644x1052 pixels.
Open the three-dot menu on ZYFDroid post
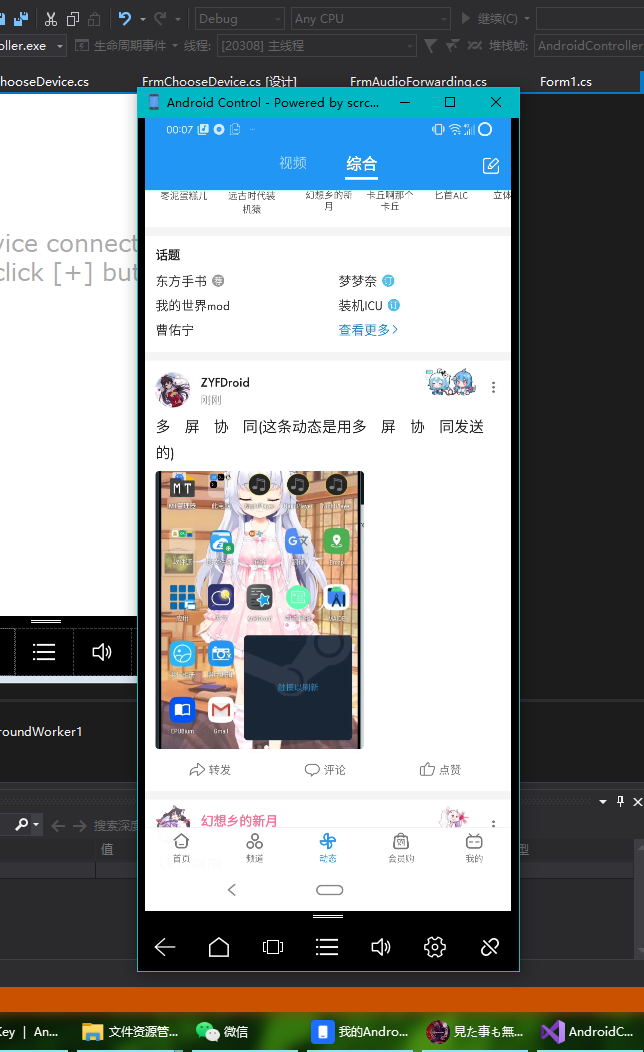click(x=493, y=387)
